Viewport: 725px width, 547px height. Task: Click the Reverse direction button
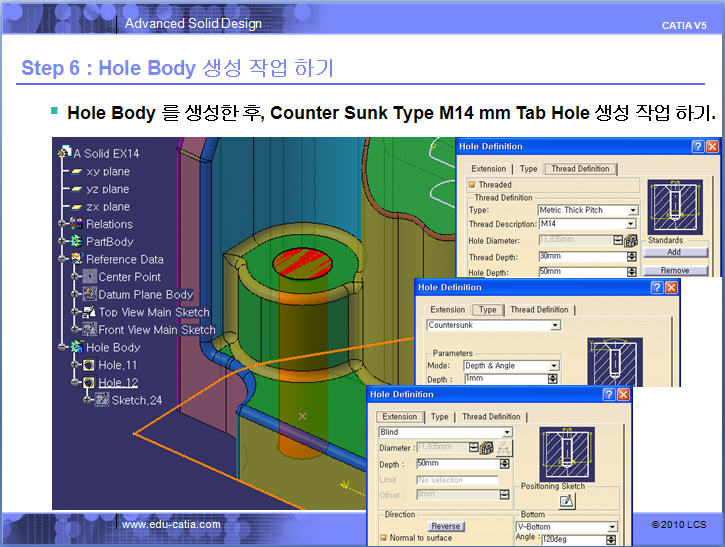(x=446, y=526)
